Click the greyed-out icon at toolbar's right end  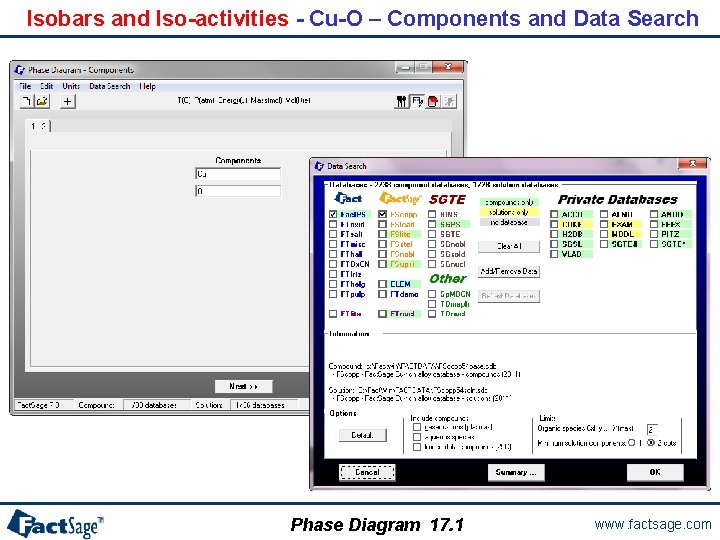(x=449, y=101)
